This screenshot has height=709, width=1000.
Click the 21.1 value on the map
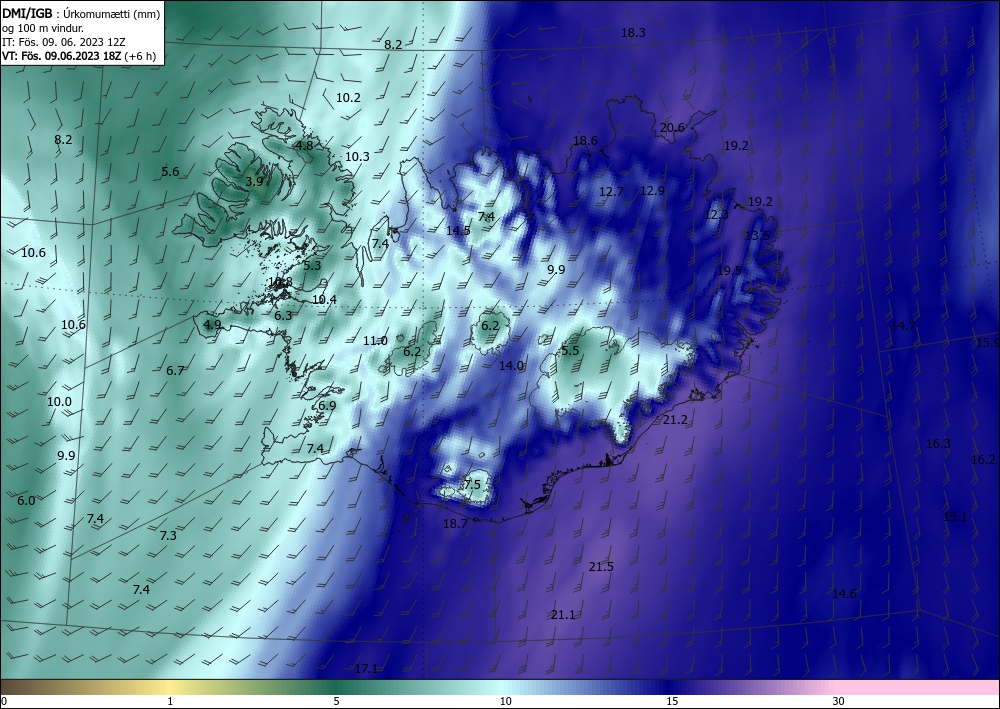click(563, 615)
